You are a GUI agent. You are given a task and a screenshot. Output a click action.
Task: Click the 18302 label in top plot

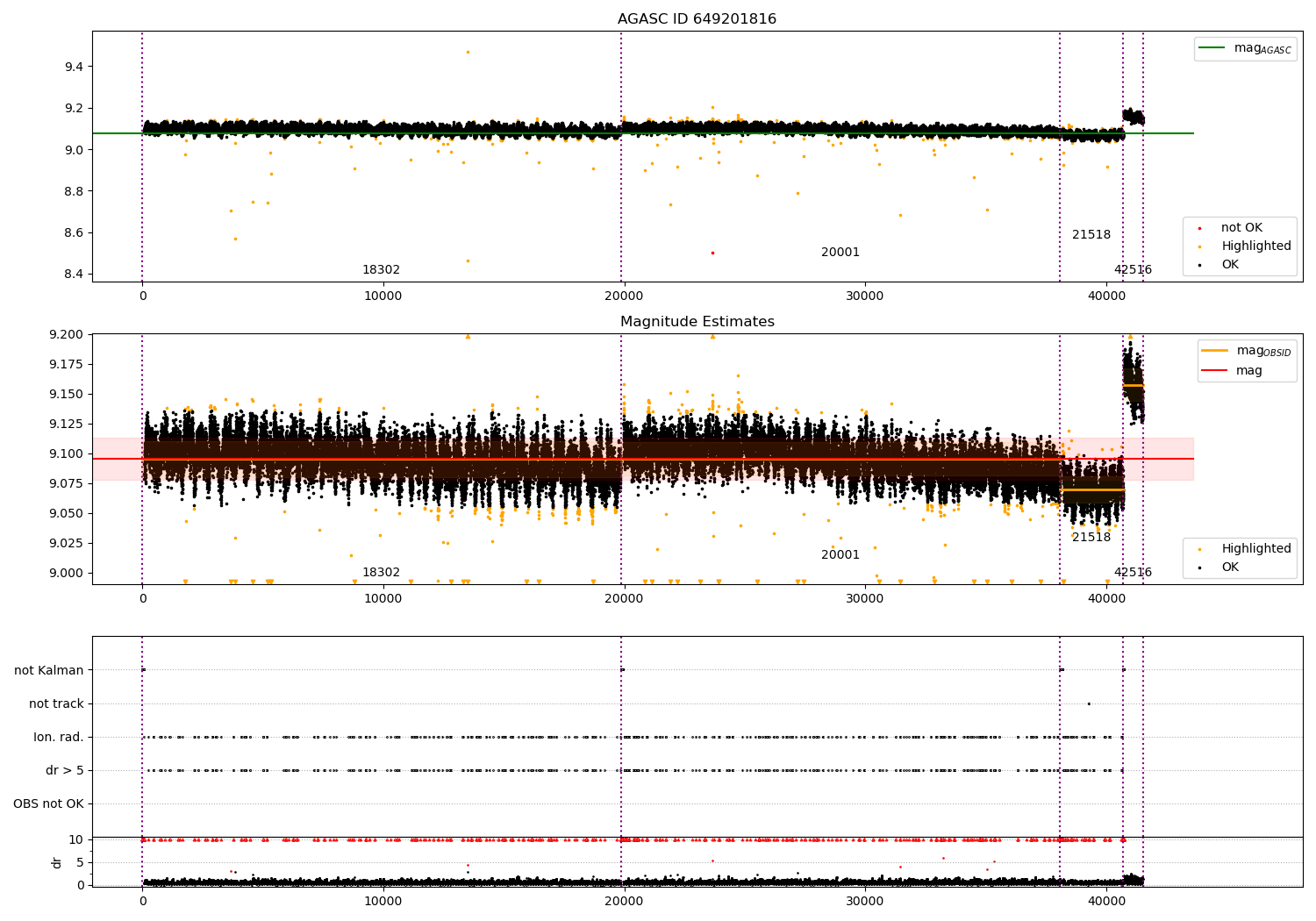click(x=381, y=270)
